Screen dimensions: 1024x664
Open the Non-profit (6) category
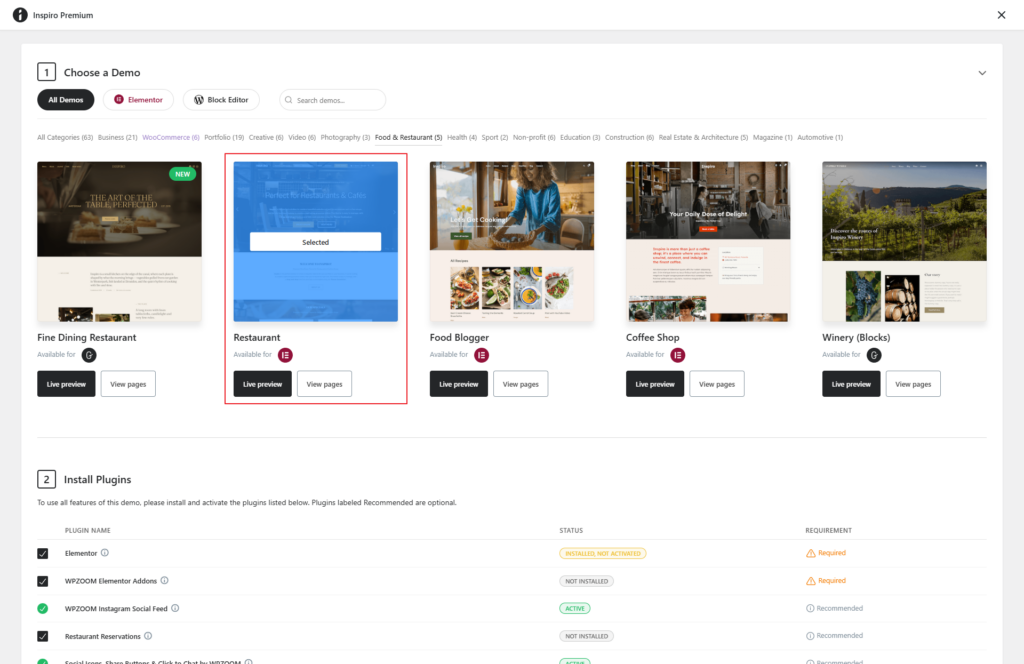[534, 138]
